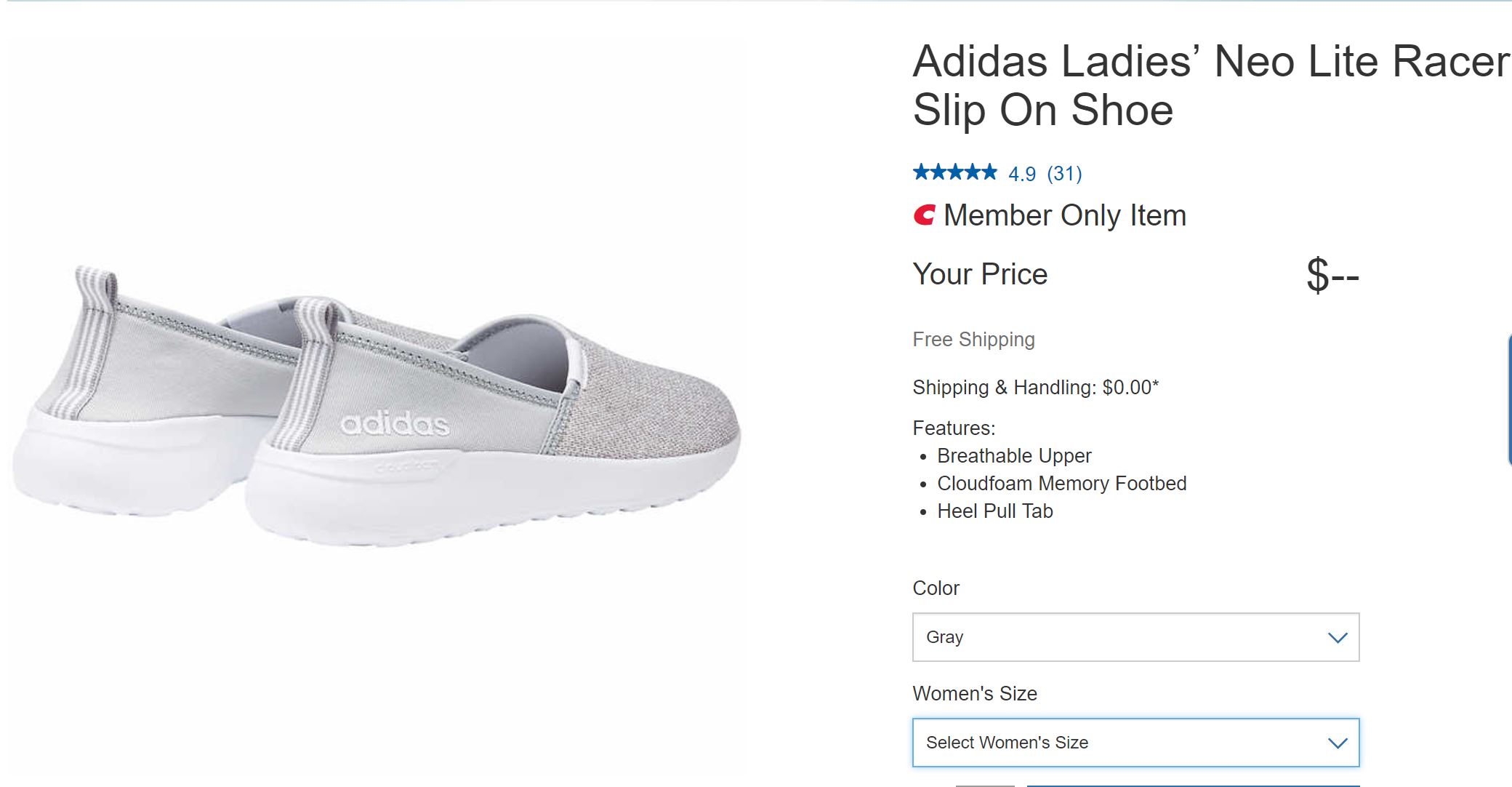This screenshot has width=1512, height=787.
Task: Click the blue five-star rating icons
Action: [954, 172]
